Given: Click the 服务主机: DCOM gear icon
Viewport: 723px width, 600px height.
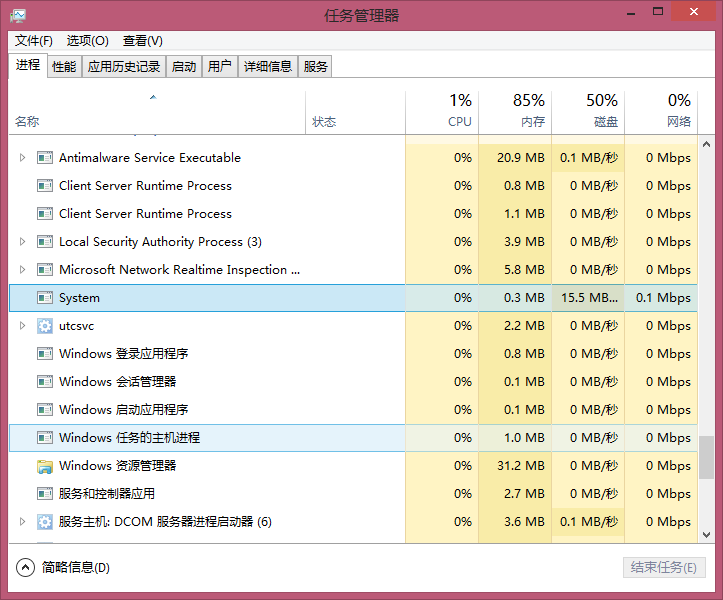Looking at the screenshot, I should 45,522.
